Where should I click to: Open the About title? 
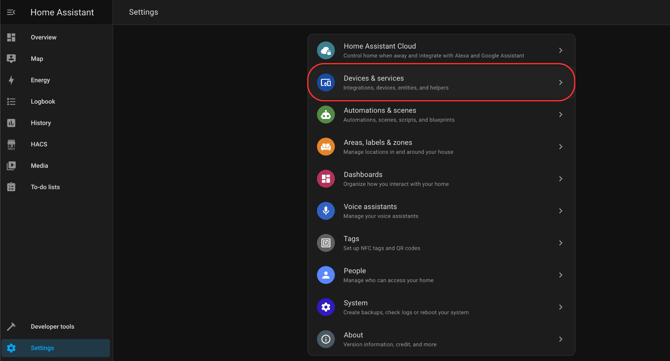(353, 335)
